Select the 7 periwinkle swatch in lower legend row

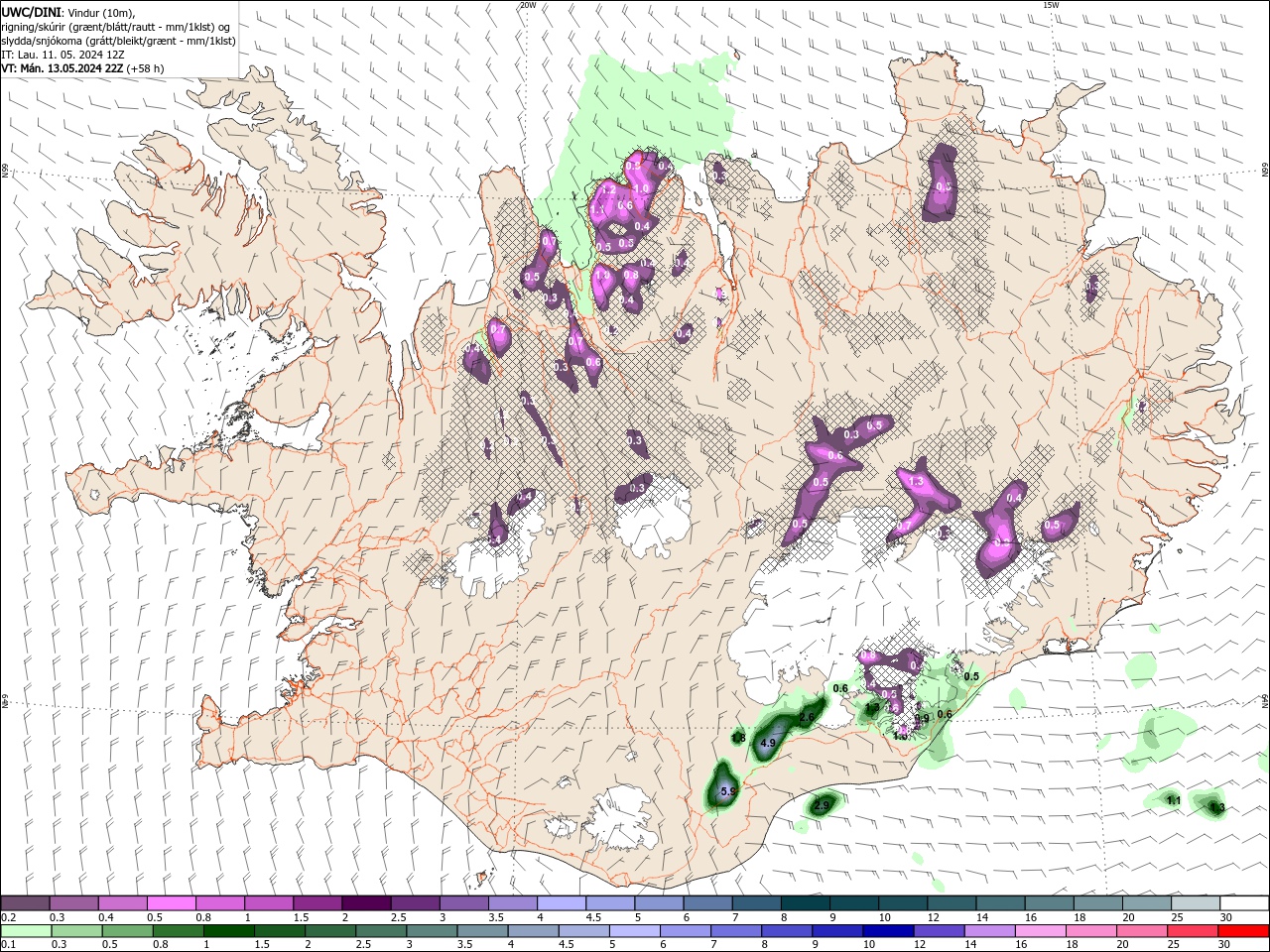(736, 931)
